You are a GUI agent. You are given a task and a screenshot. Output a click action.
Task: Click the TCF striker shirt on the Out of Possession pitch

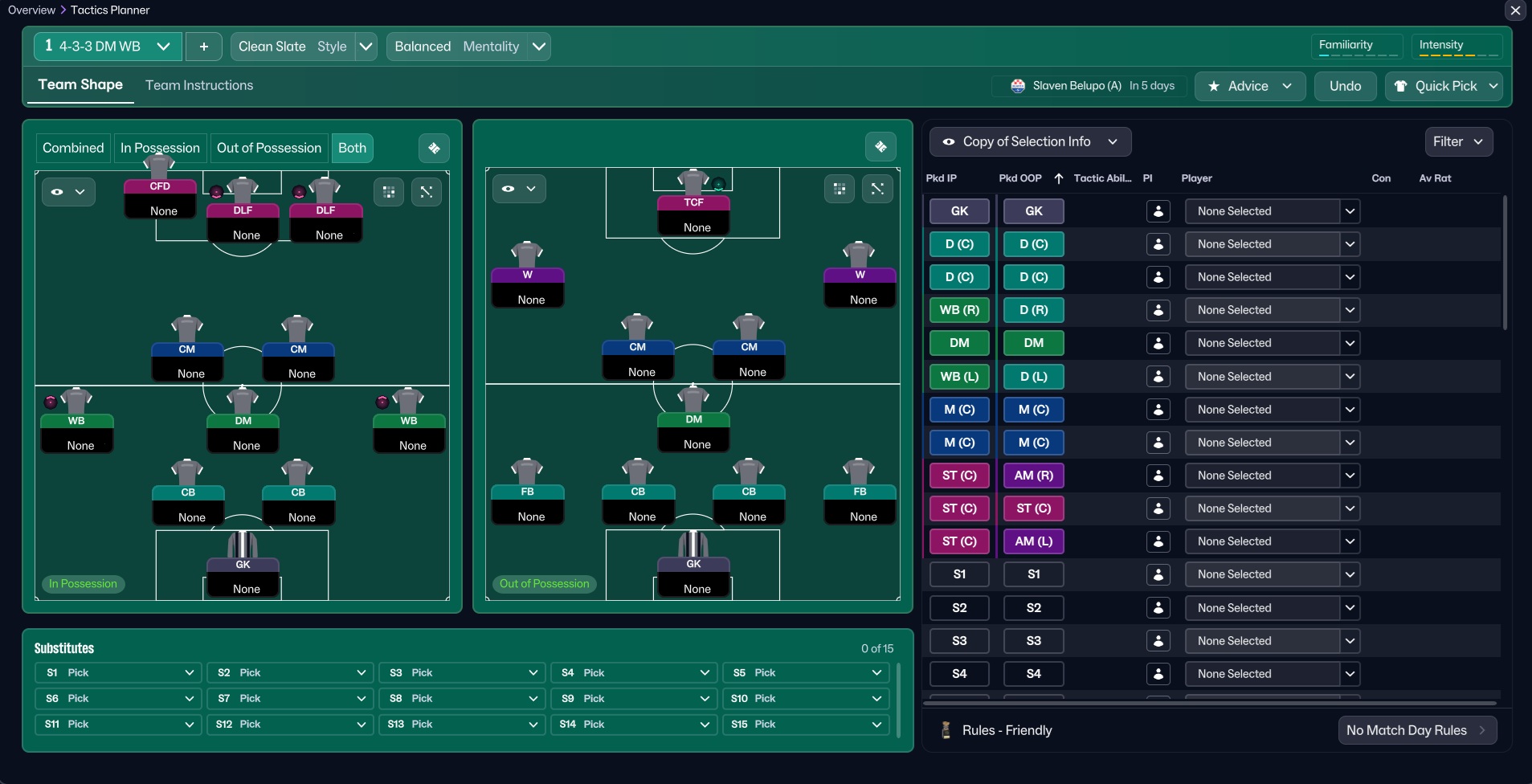692,182
